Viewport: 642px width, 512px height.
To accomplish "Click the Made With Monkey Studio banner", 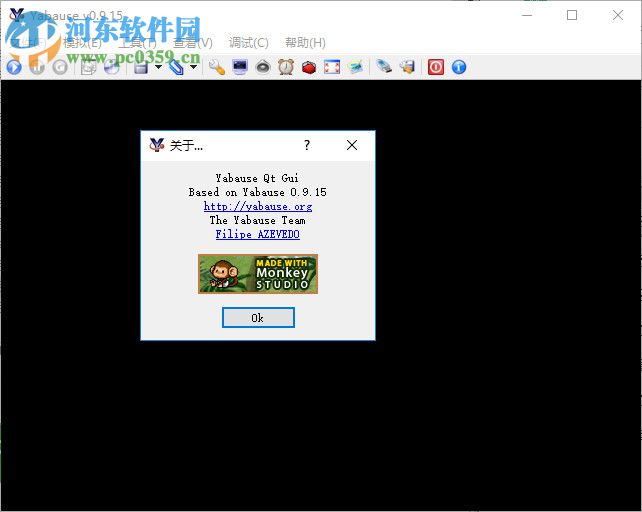I will 258,274.
